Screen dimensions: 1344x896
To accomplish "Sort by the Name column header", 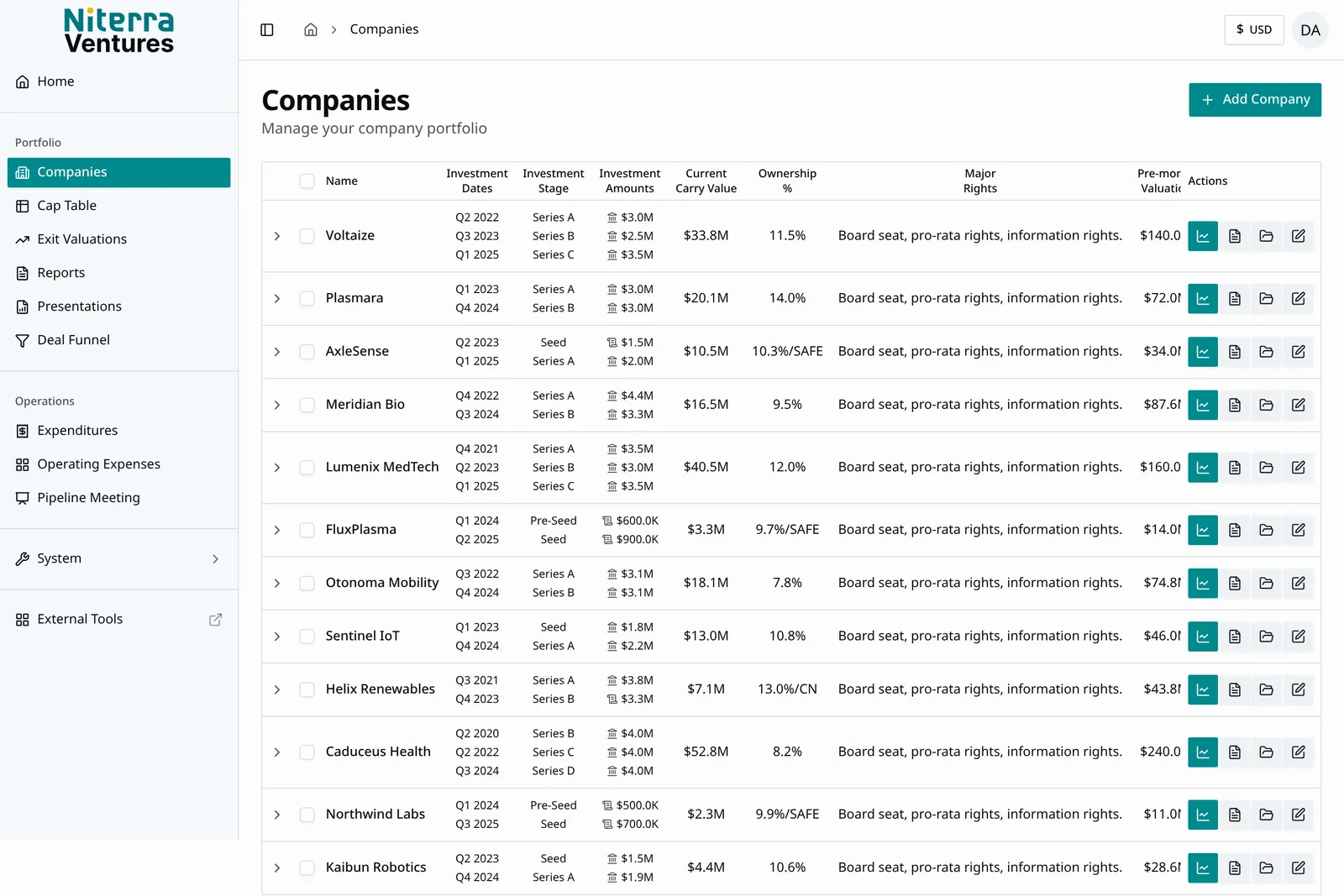I will click(342, 181).
